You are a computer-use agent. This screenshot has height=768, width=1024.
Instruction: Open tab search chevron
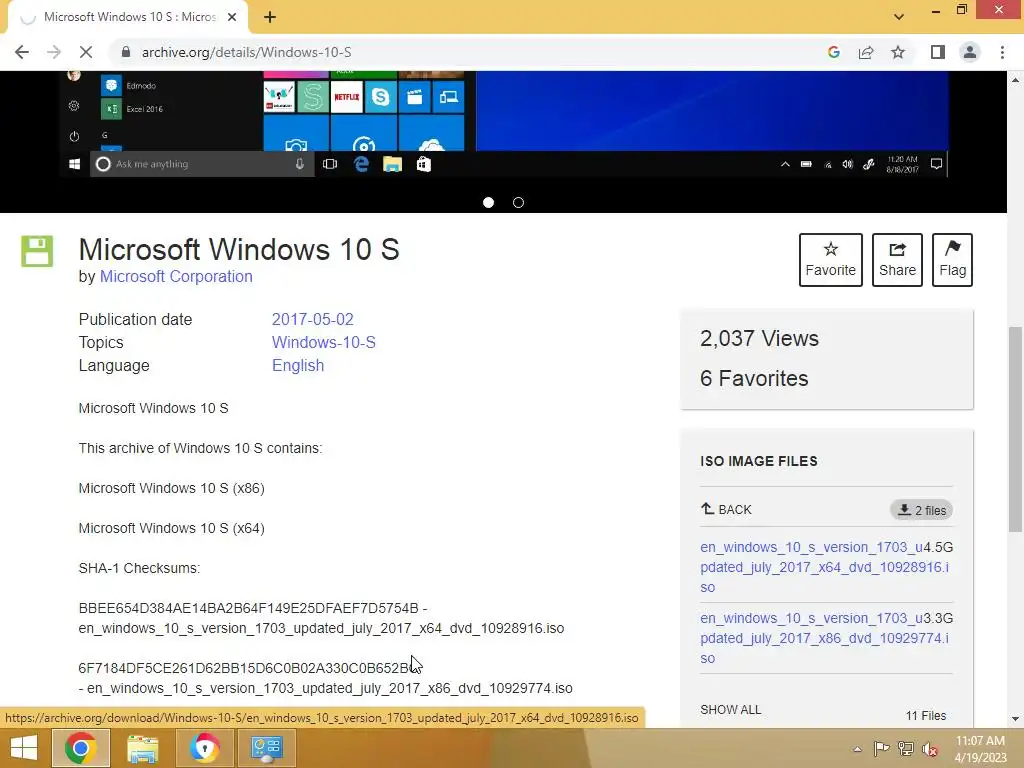(899, 16)
